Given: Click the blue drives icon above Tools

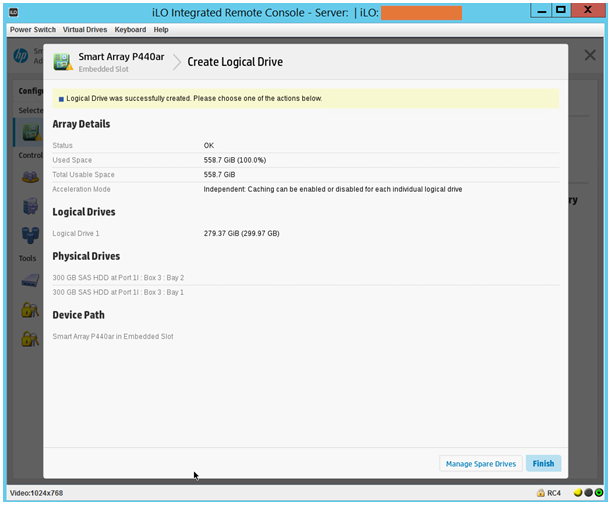Looking at the screenshot, I should click(x=30, y=235).
